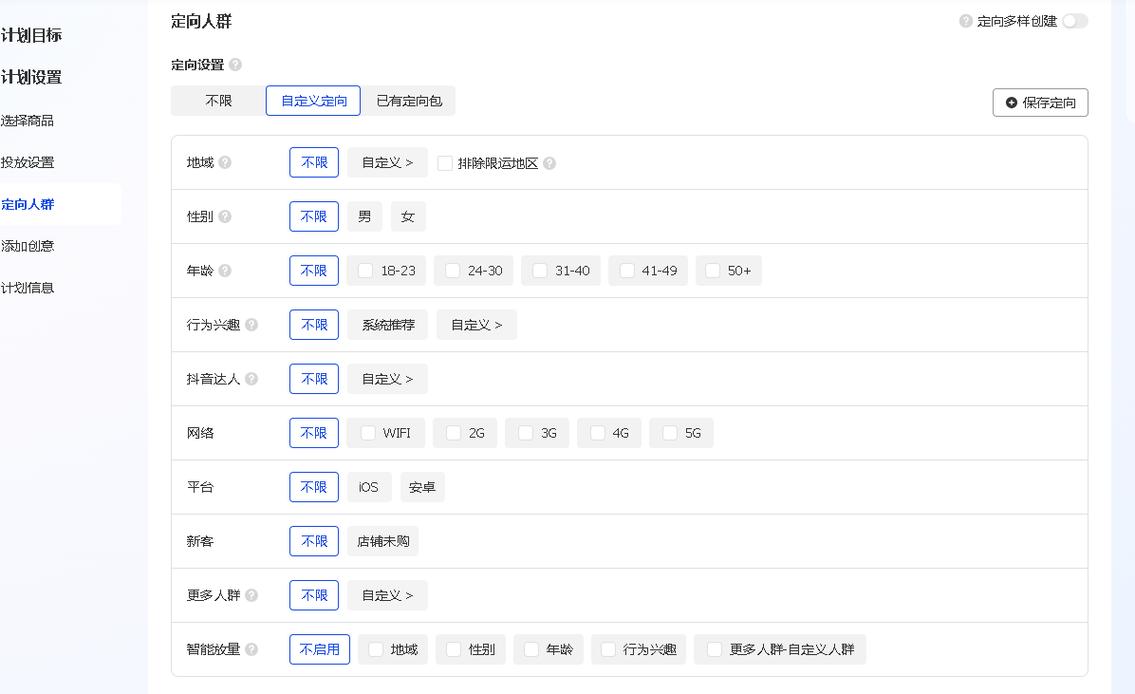
Task: Select 女 gender option
Action: (x=408, y=216)
